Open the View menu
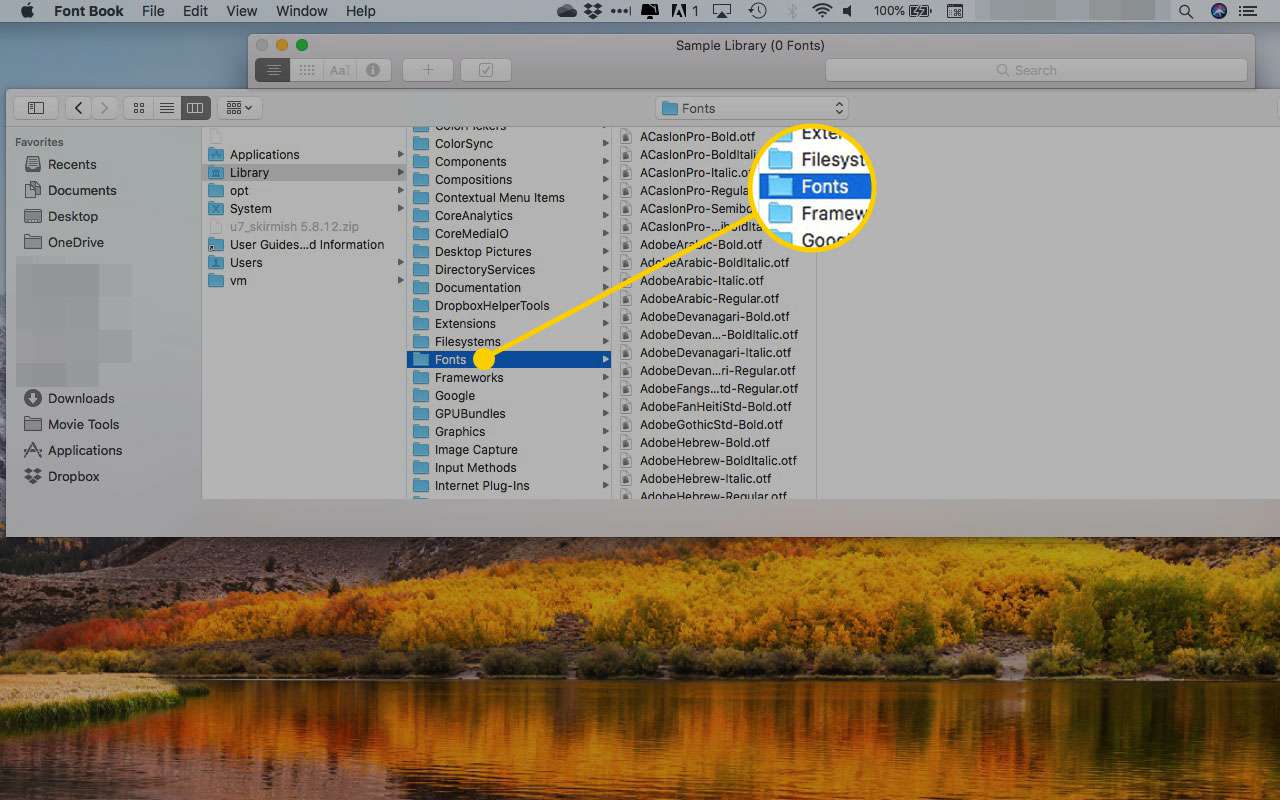Screen dimensions: 1280x800 point(242,11)
